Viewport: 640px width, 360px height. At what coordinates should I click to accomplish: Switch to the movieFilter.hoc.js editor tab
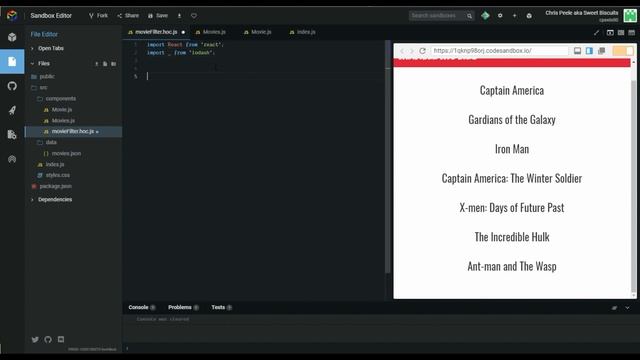tap(156, 32)
